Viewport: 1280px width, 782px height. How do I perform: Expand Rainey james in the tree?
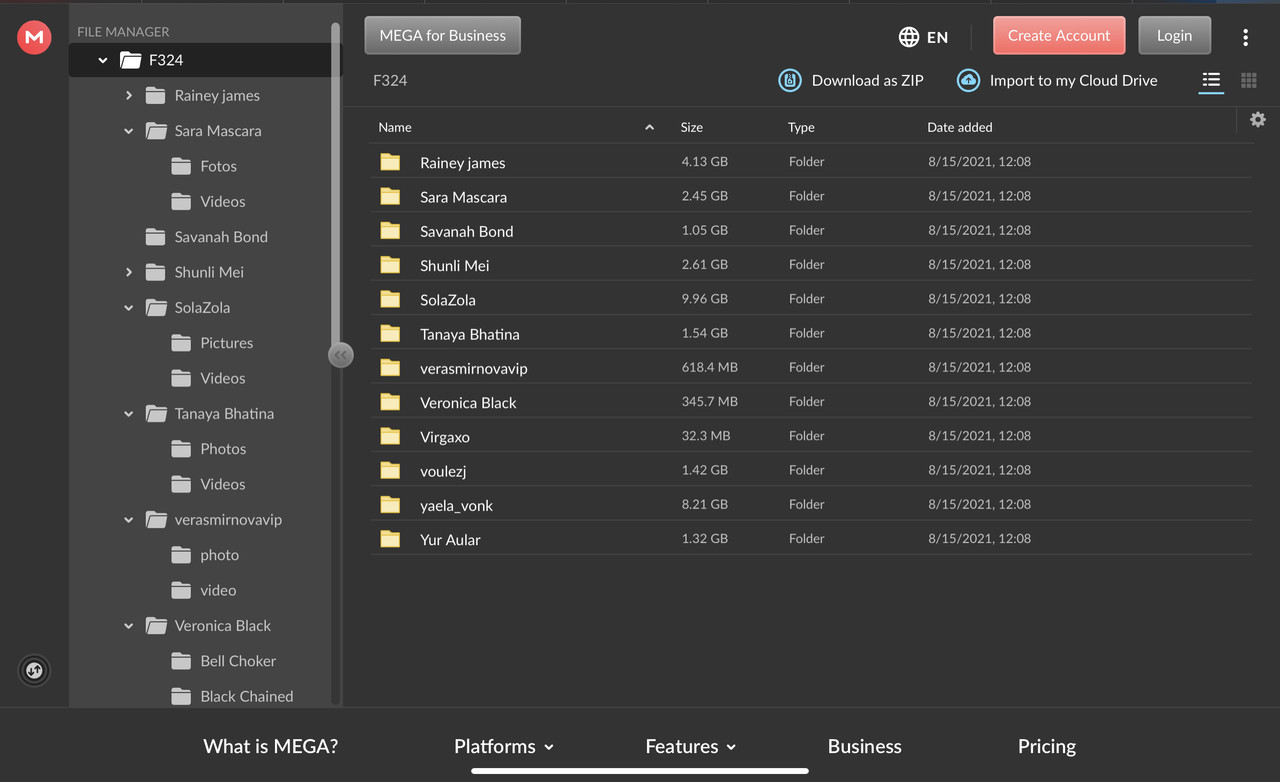pos(129,95)
